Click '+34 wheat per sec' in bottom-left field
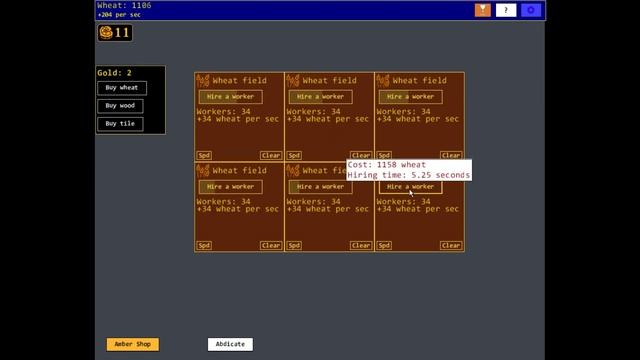The image size is (640, 360). pyautogui.click(x=238, y=209)
